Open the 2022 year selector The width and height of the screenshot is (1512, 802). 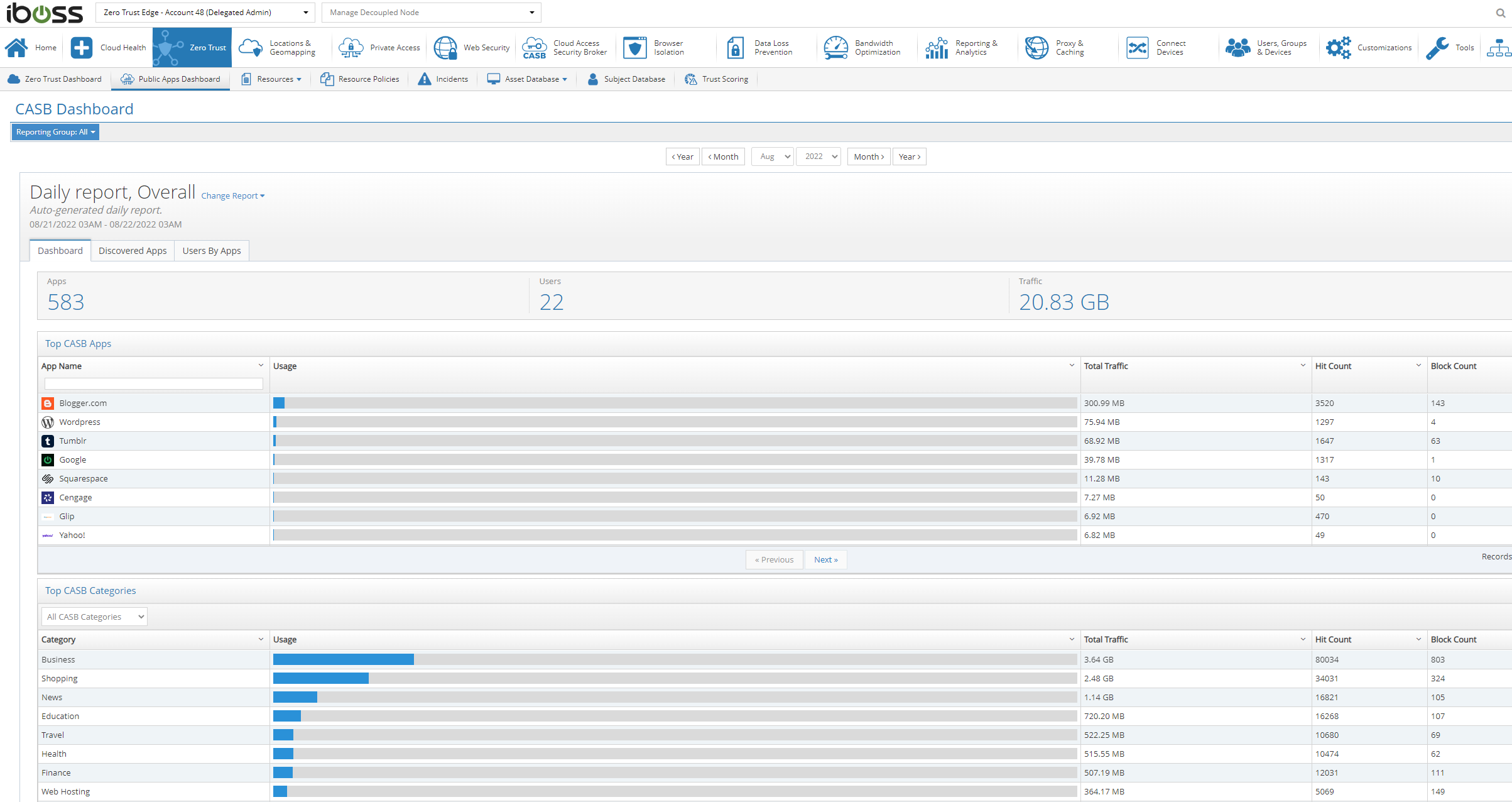[x=819, y=157]
